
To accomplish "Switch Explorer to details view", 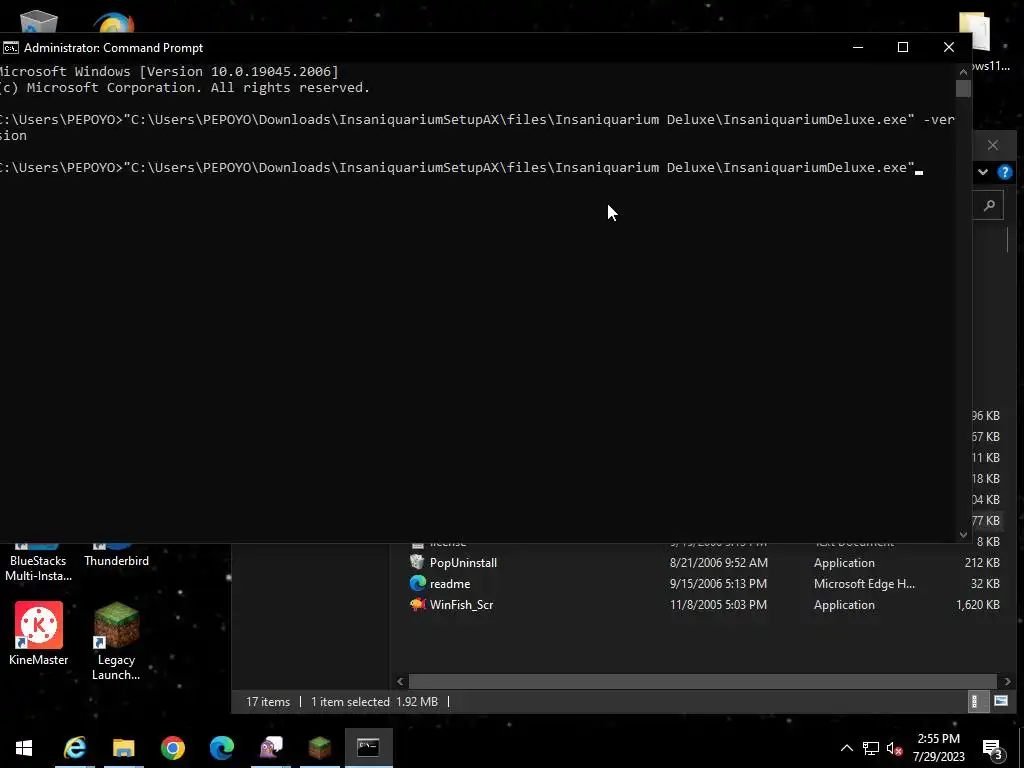I will click(976, 701).
